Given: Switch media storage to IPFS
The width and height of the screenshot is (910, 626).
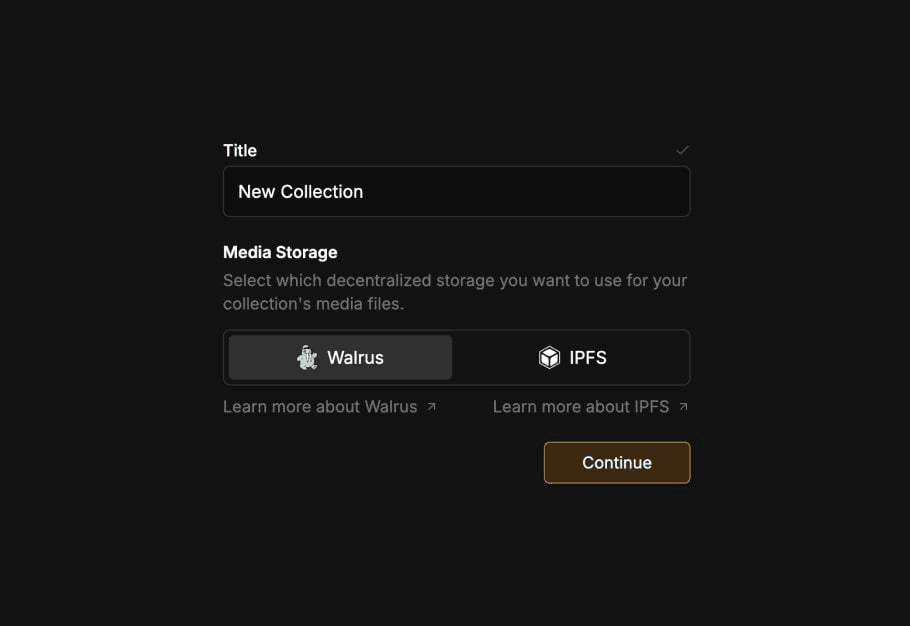Looking at the screenshot, I should coord(573,357).
